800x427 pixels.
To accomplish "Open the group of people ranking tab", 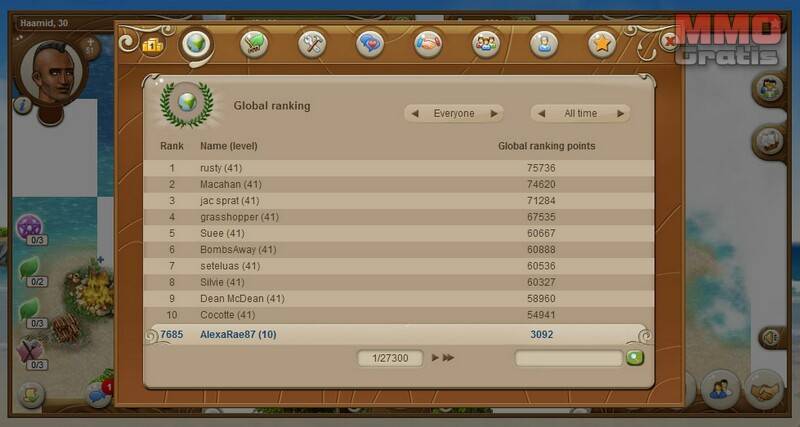I will point(486,44).
